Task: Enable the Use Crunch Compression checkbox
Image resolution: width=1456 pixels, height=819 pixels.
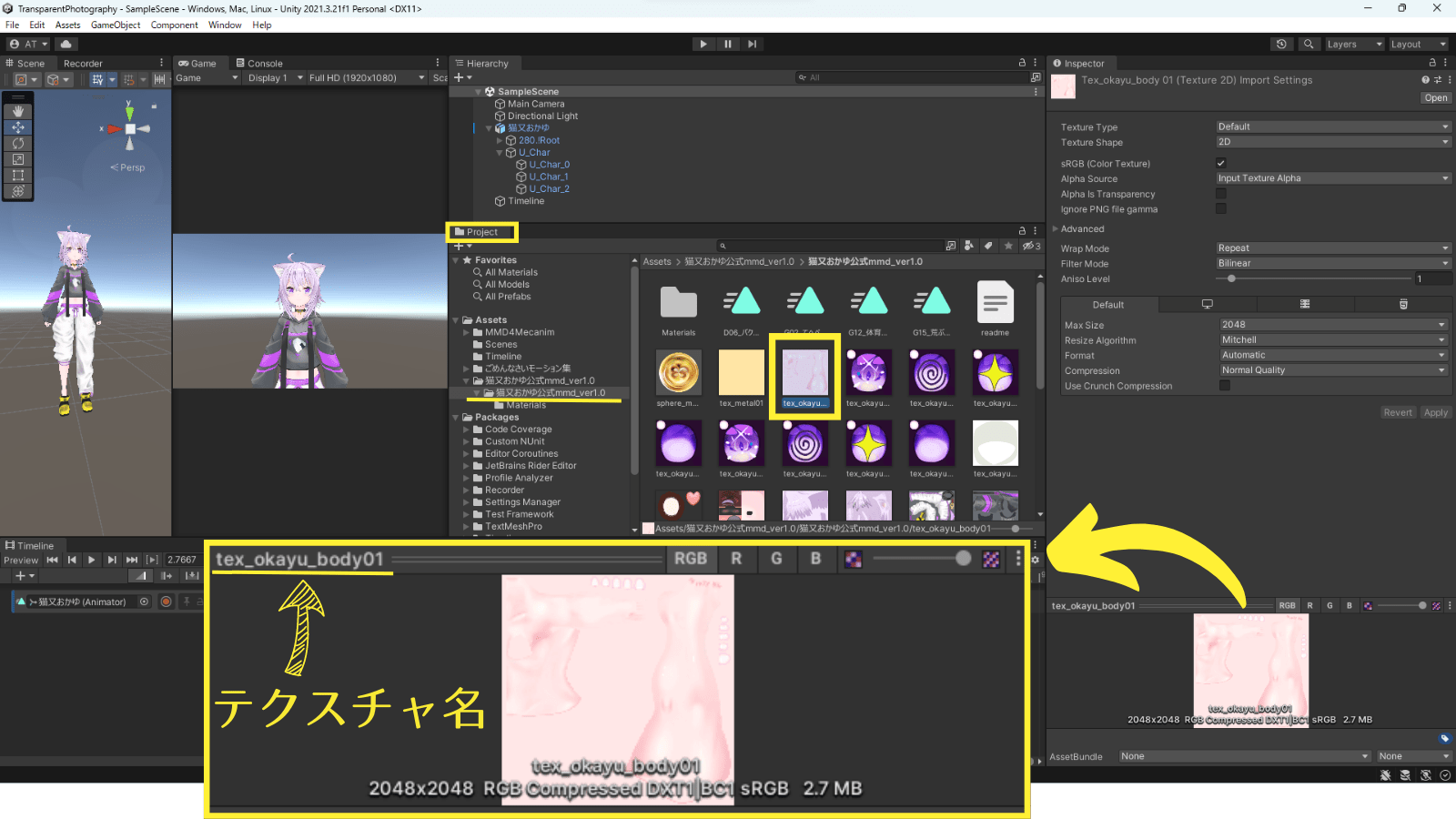Action: click(1225, 386)
